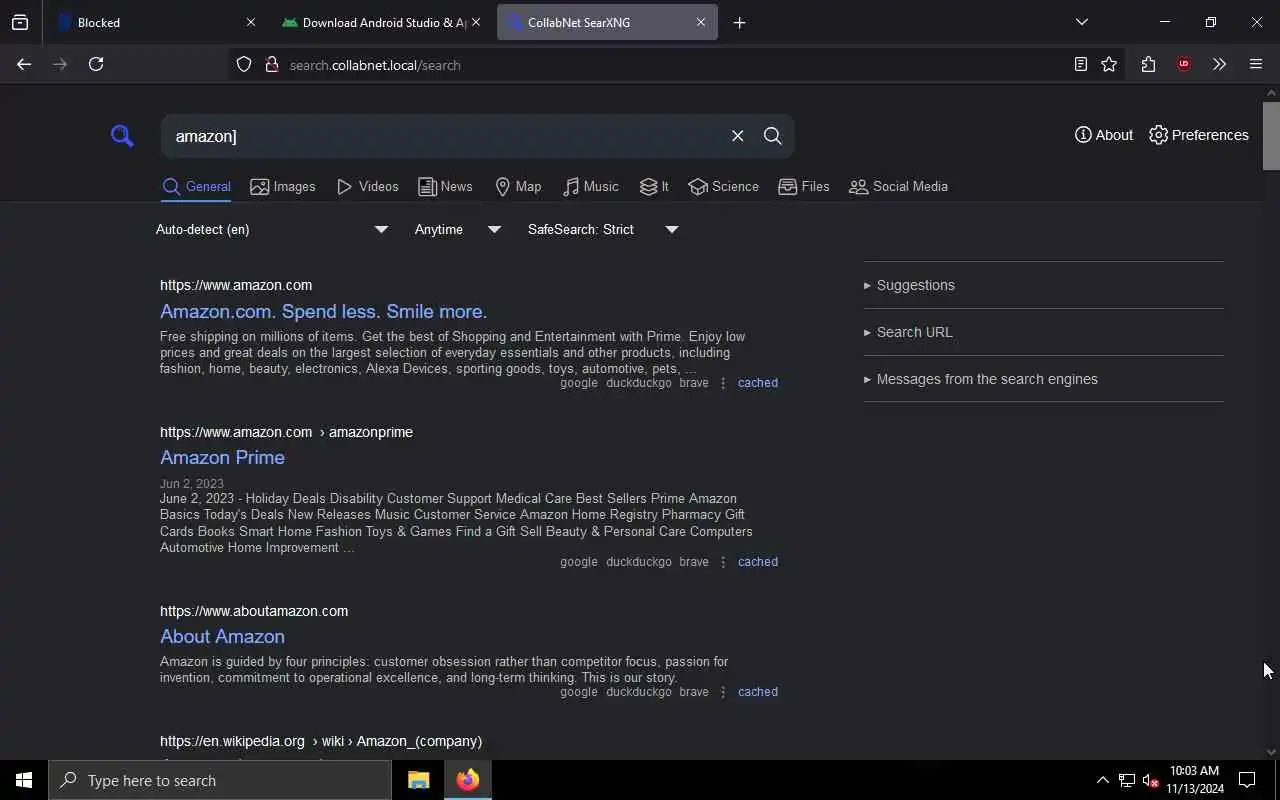This screenshot has width=1280, height=800.
Task: Open a new browser tab
Action: tap(739, 22)
